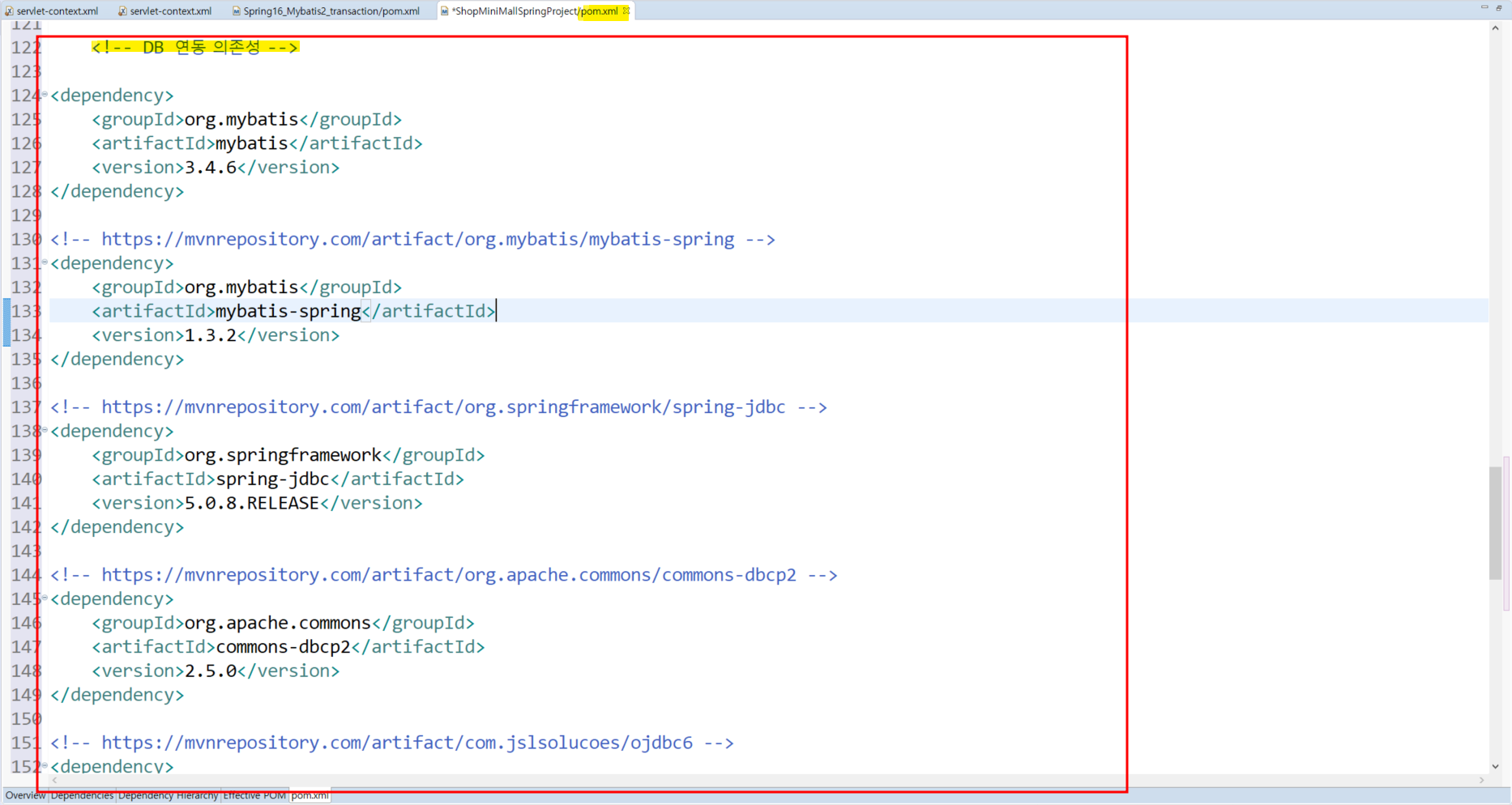Click the closing dependency tag on line 149
Viewport: 1512px width, 805px height.
click(x=117, y=695)
